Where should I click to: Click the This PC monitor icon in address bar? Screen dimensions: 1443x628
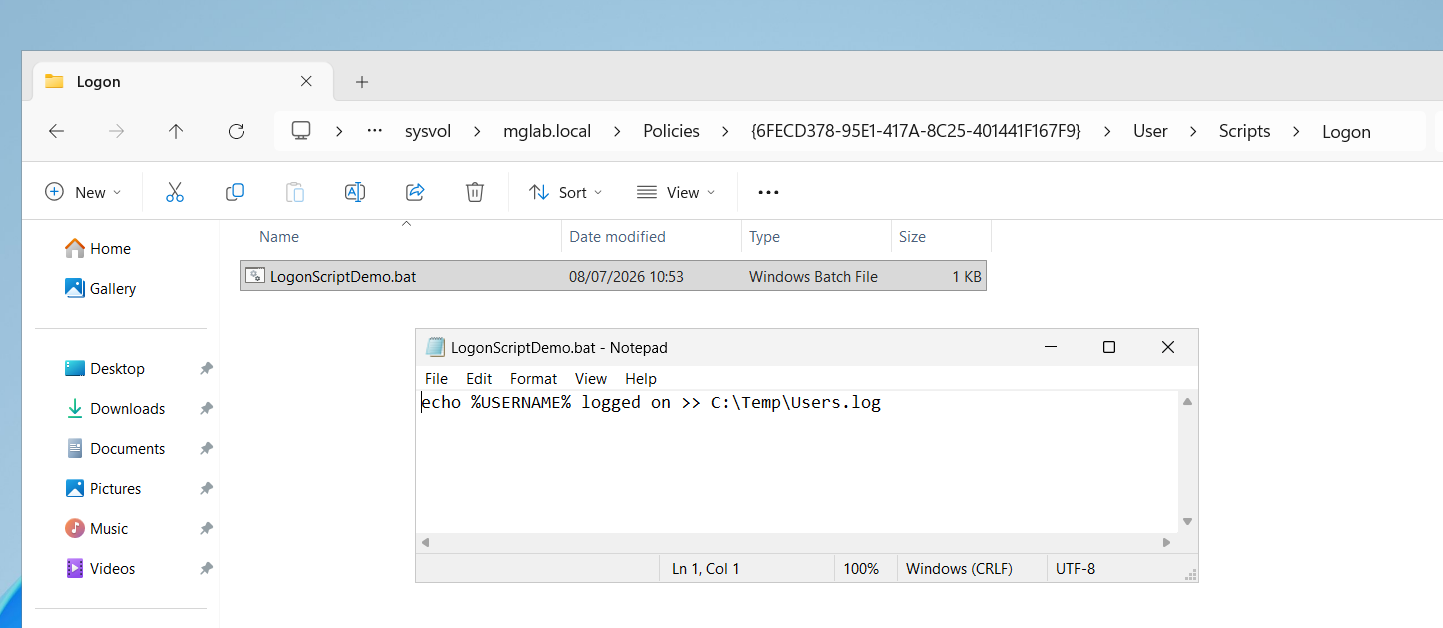[x=300, y=131]
